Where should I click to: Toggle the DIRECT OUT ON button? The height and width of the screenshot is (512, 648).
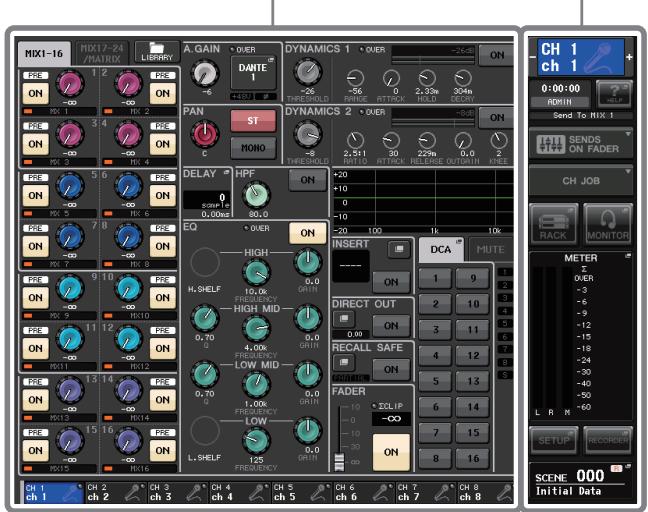point(391,326)
